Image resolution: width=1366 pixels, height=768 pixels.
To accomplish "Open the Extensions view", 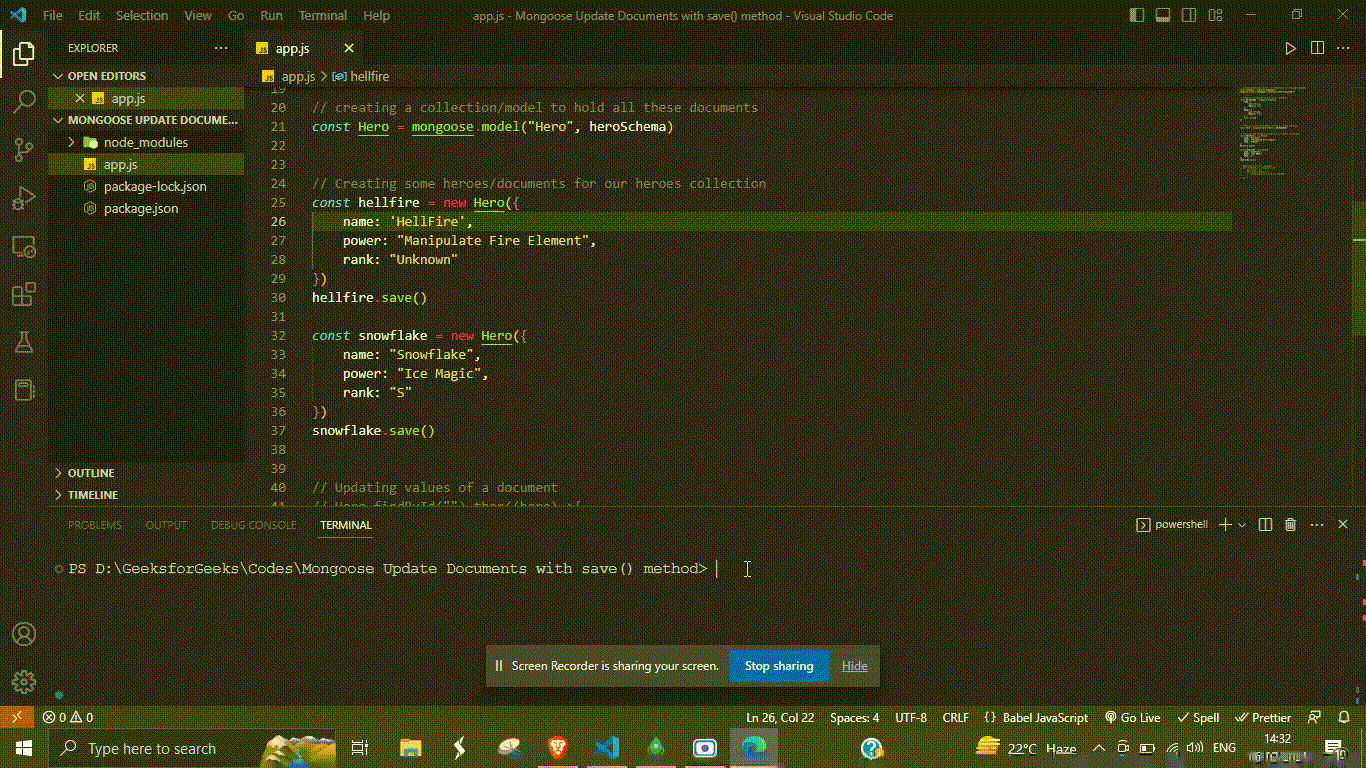I will (x=24, y=294).
